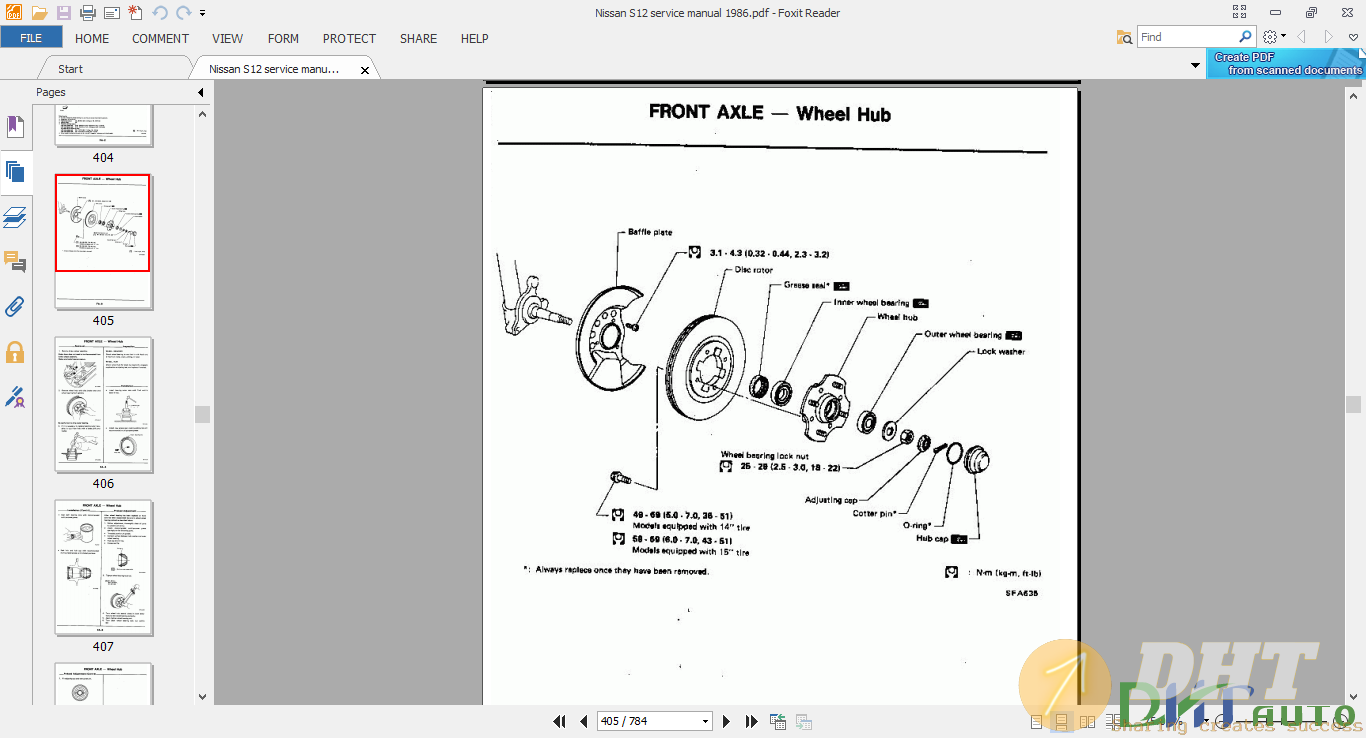This screenshot has height=738, width=1366.
Task: Click the document vertical scrollbar thumb
Action: (1353, 404)
